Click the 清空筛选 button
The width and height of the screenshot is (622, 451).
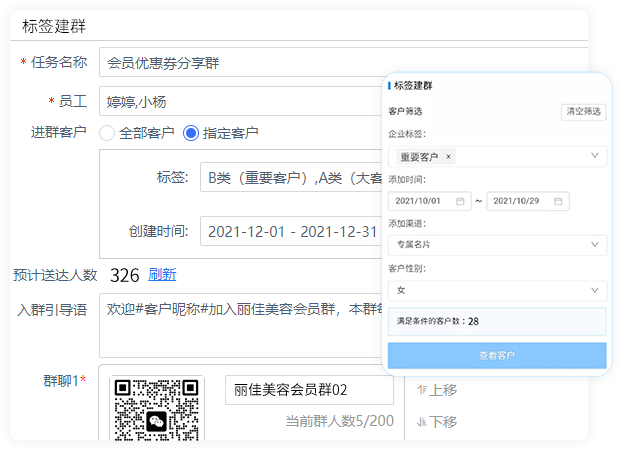click(x=583, y=111)
